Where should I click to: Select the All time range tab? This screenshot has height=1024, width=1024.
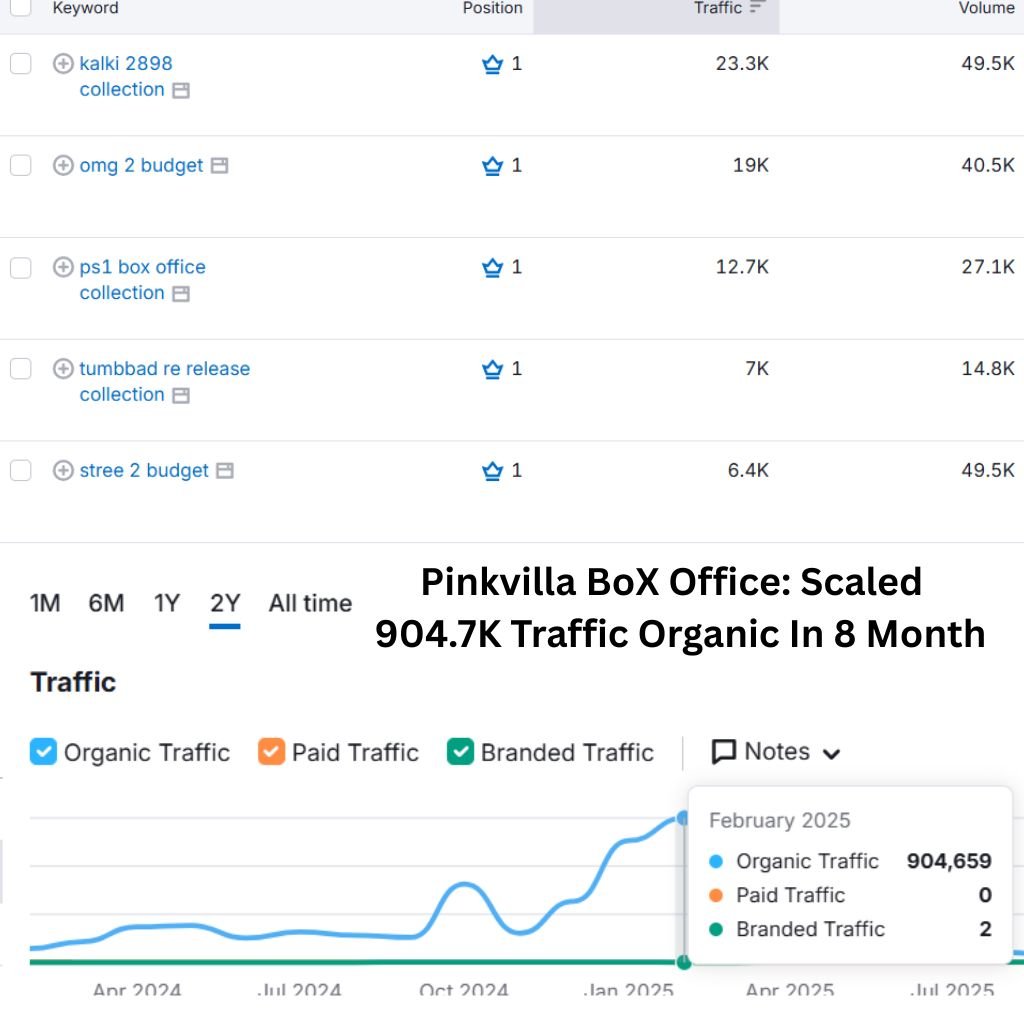tap(310, 602)
